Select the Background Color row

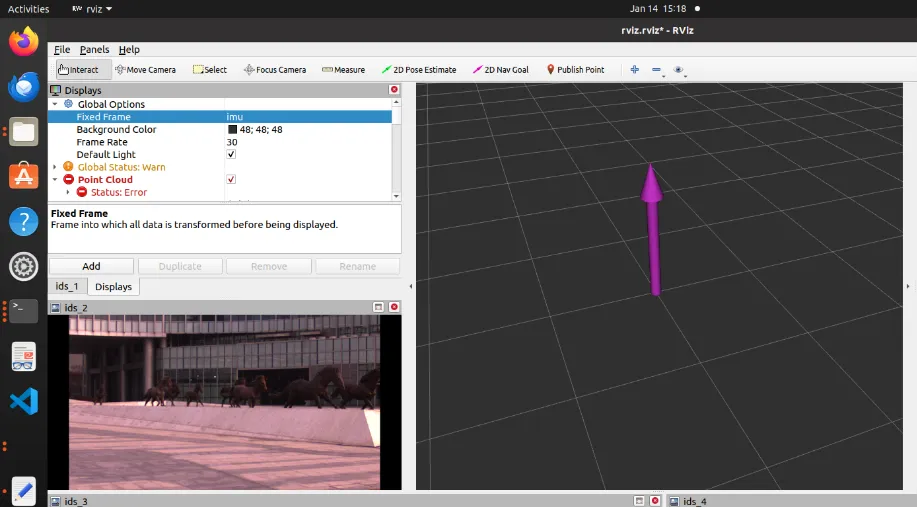coord(220,129)
